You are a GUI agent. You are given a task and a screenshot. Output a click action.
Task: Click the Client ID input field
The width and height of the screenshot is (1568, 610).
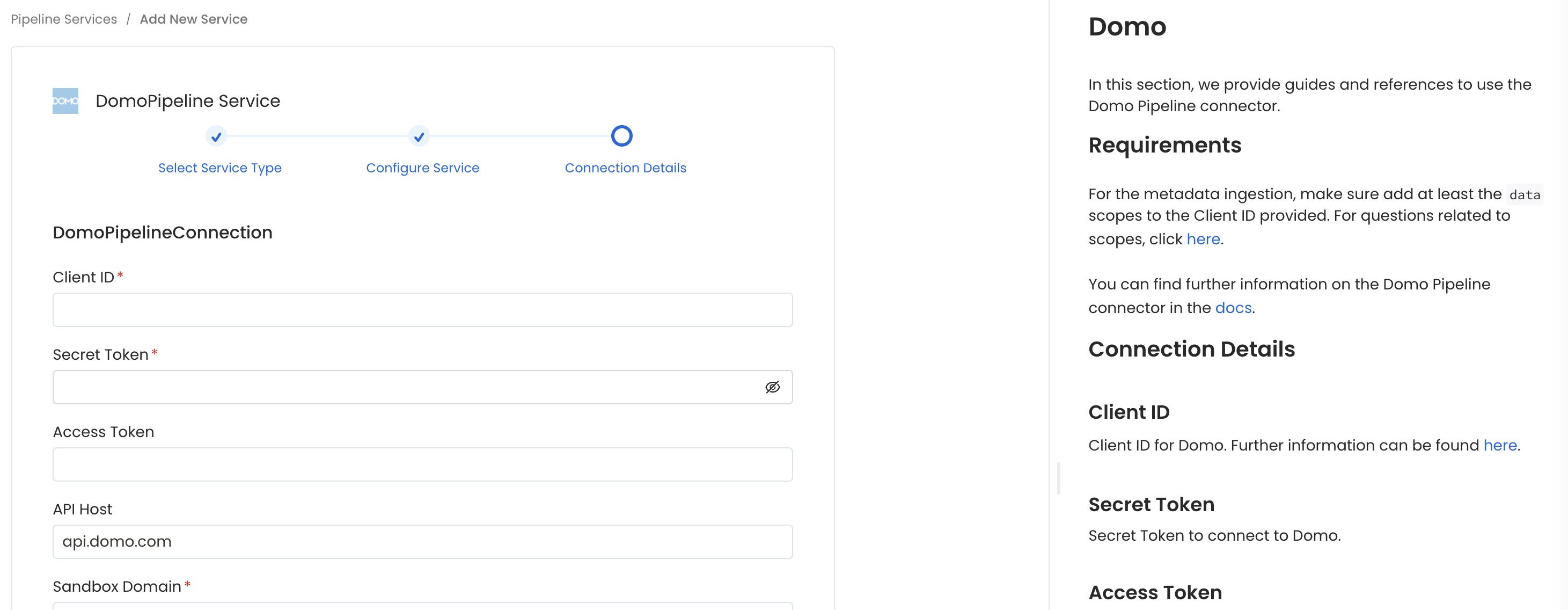tap(422, 310)
